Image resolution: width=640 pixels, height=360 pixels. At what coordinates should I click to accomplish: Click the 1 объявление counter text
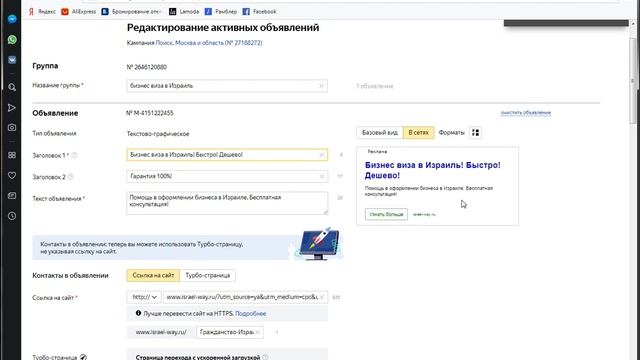coord(375,86)
